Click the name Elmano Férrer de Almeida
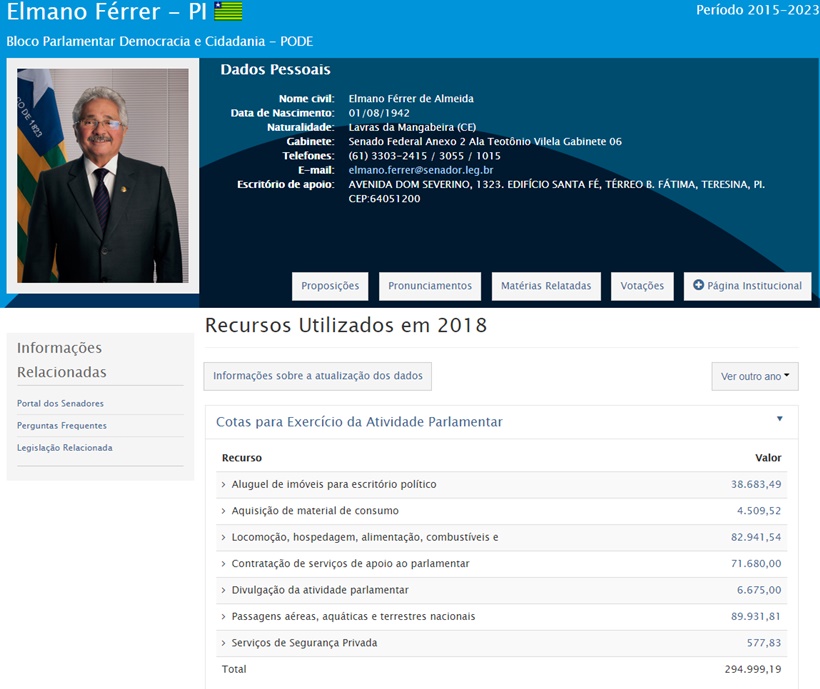Viewport: 820px width, 689px height. click(x=411, y=99)
